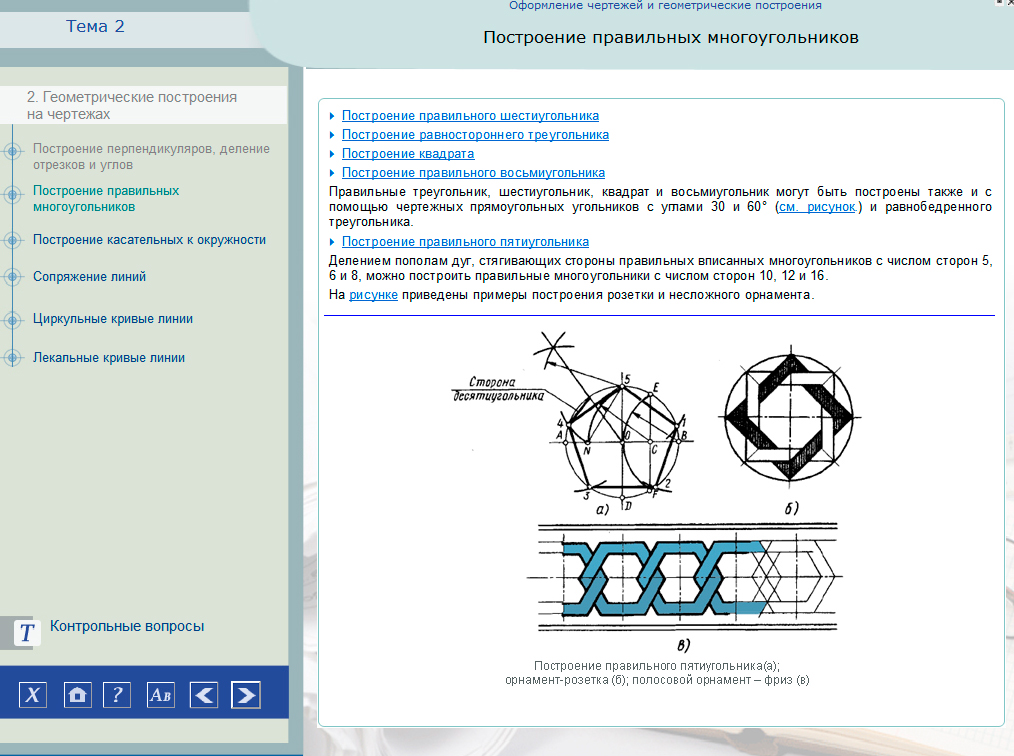The height and width of the screenshot is (756, 1014).
Task: Expand arrow before Построение правильного восьмиугольника
Action: point(332,173)
